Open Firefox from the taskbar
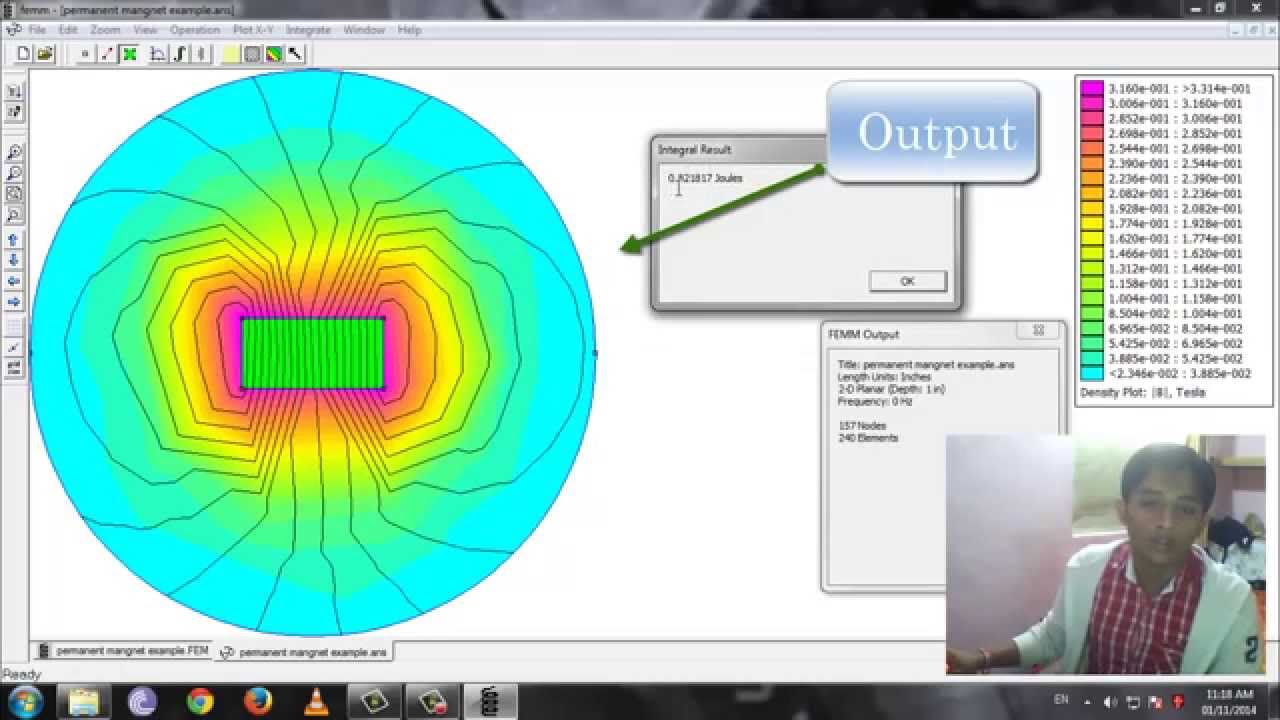 click(x=258, y=702)
